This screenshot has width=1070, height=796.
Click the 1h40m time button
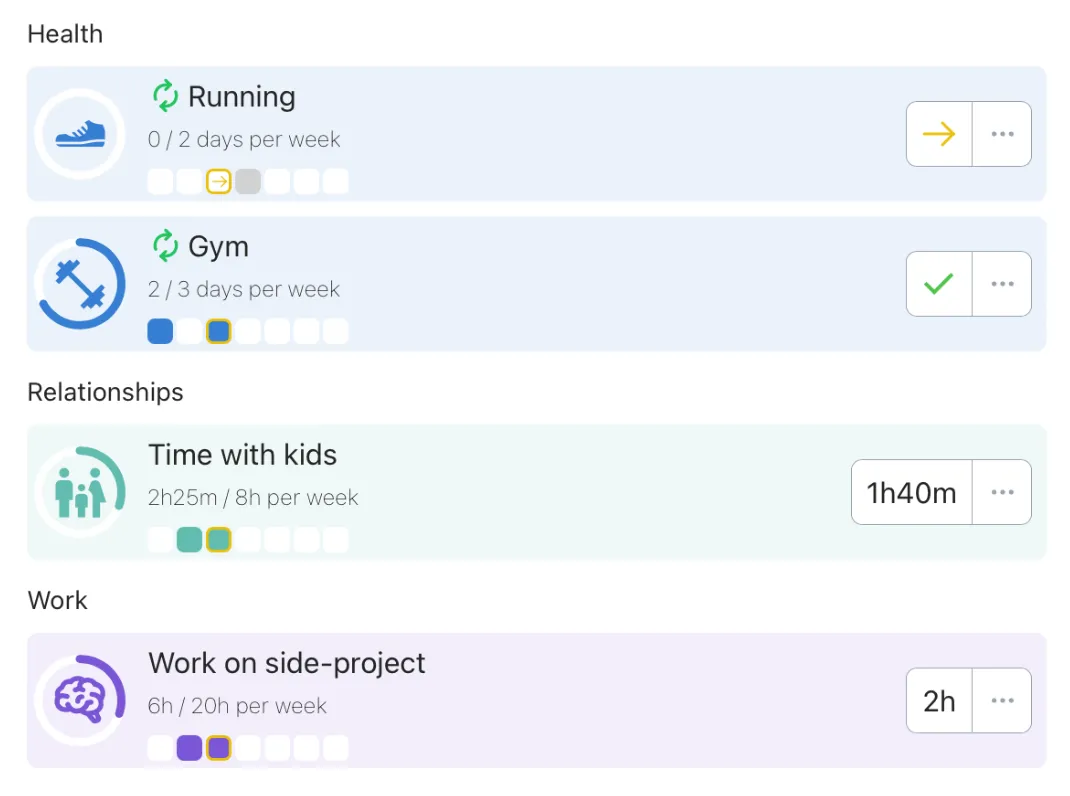(911, 492)
